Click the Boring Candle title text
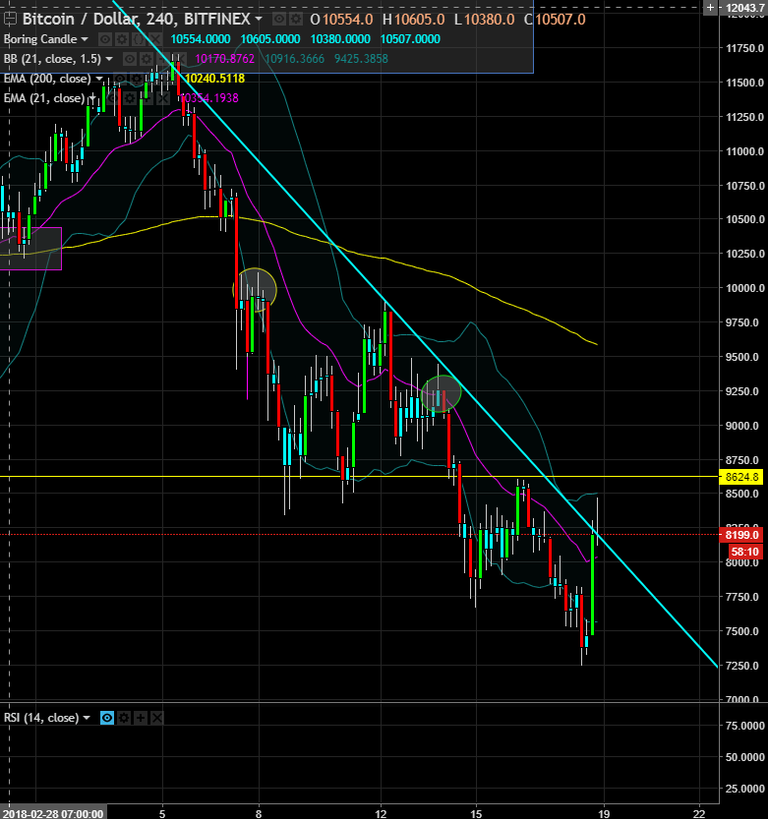 pyautogui.click(x=40, y=39)
